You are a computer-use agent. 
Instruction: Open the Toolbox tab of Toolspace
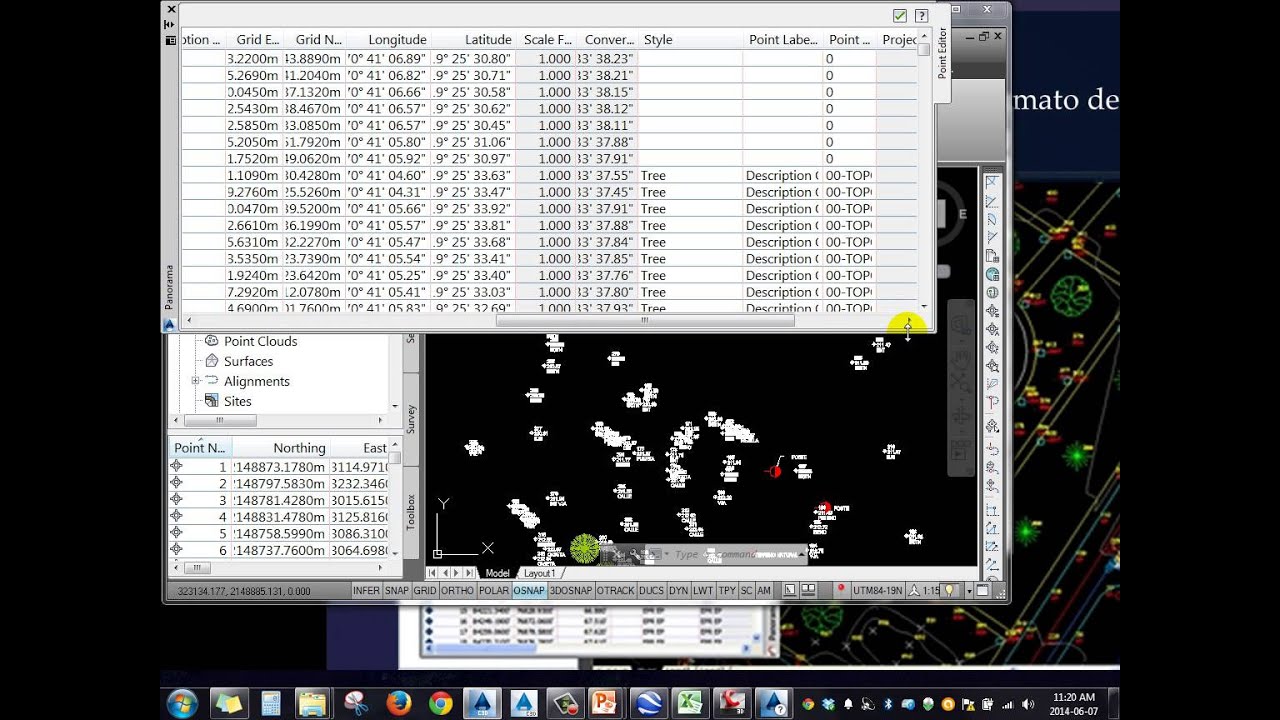411,512
